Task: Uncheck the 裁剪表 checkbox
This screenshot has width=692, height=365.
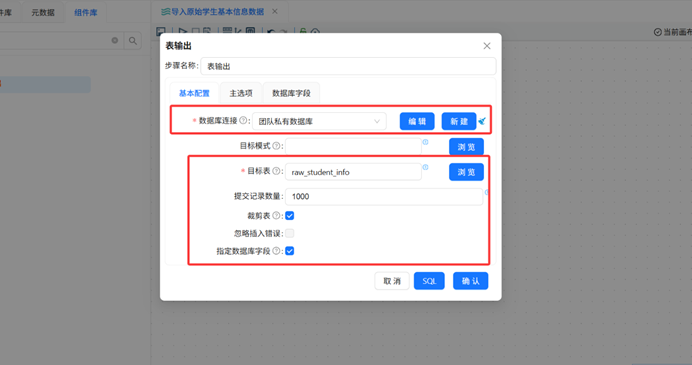Action: pyautogui.click(x=290, y=216)
